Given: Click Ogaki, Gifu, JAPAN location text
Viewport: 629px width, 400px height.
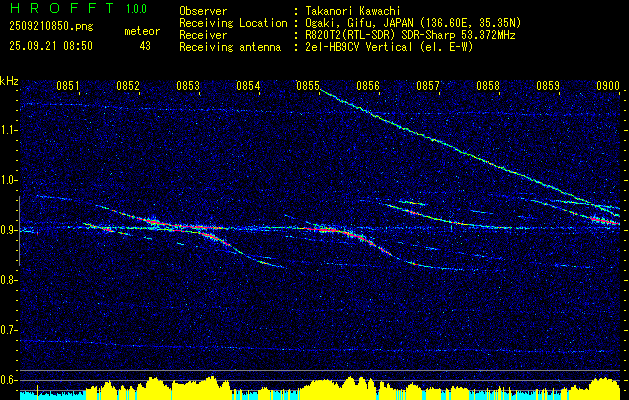Looking at the screenshot, I should 413,23.
